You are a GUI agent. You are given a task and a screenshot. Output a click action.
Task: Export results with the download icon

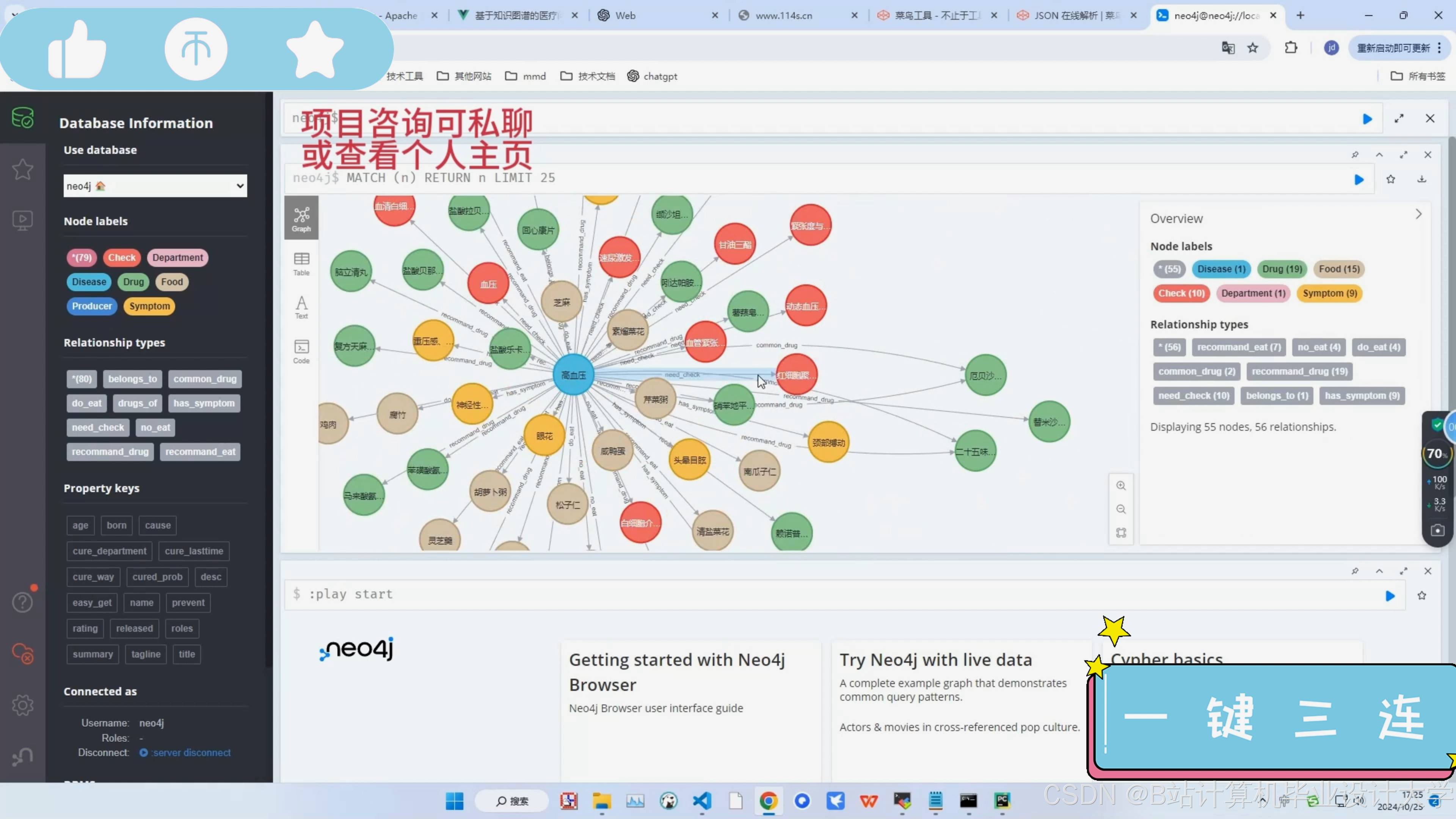point(1421,180)
